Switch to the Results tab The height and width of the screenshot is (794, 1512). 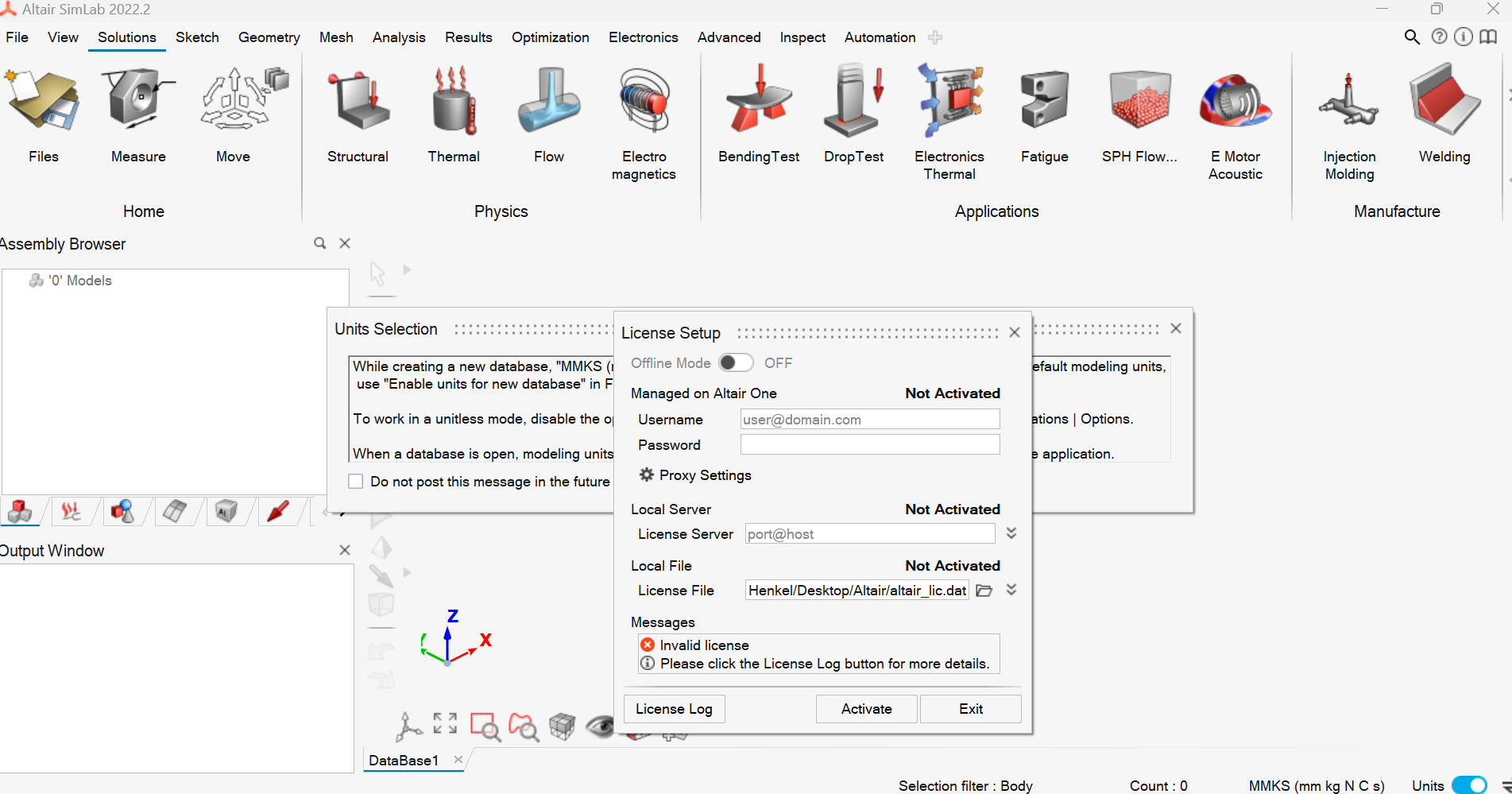click(x=469, y=37)
